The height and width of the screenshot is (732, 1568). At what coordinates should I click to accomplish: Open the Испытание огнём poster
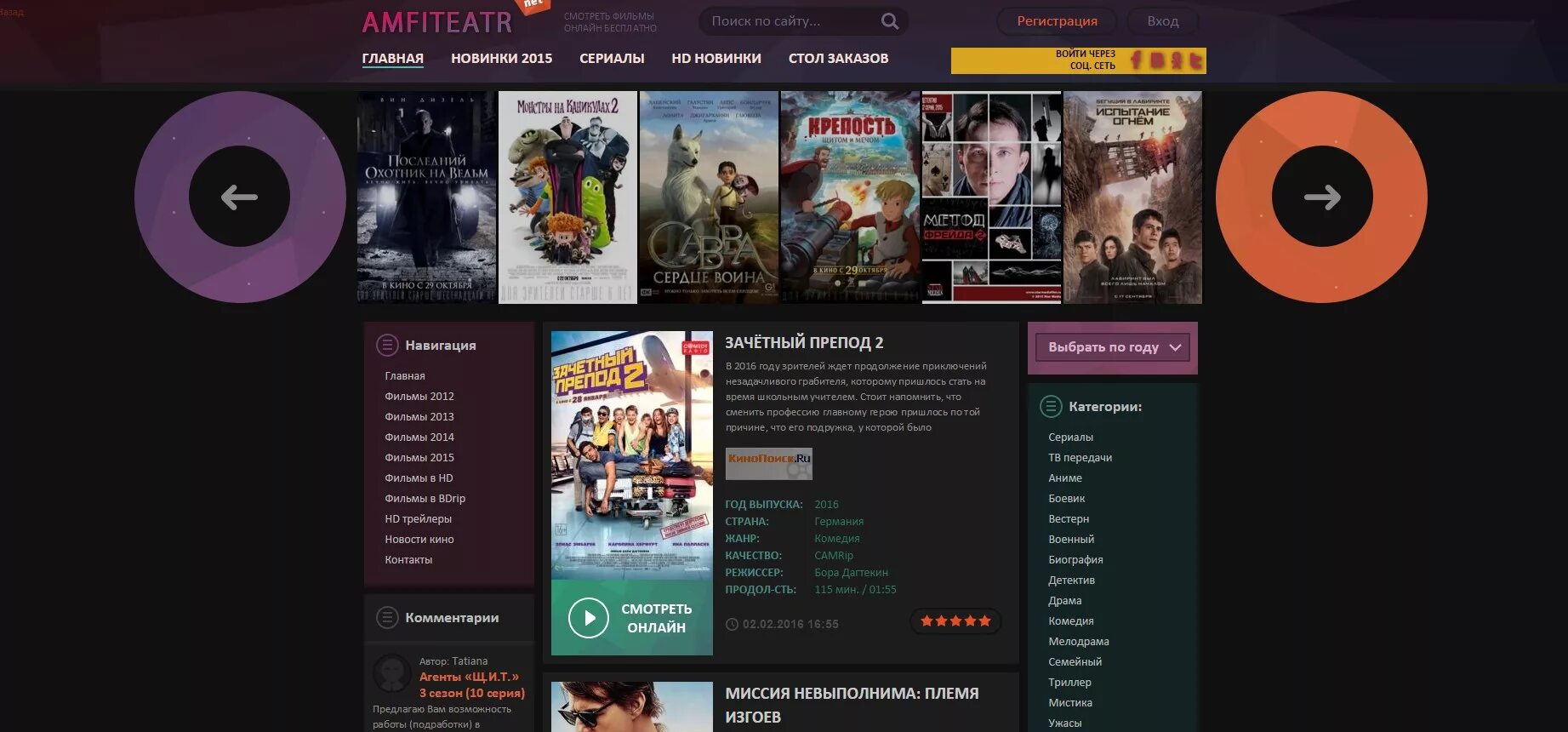pos(1132,197)
